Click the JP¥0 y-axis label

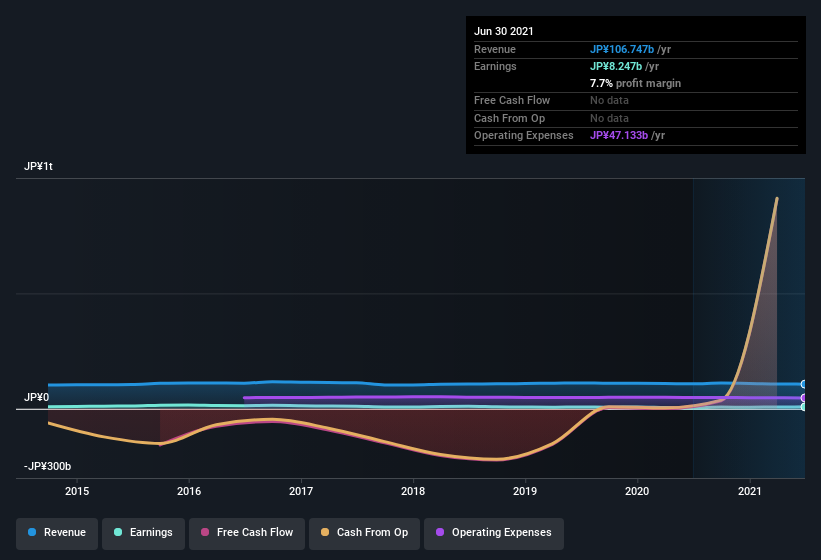(x=36, y=398)
